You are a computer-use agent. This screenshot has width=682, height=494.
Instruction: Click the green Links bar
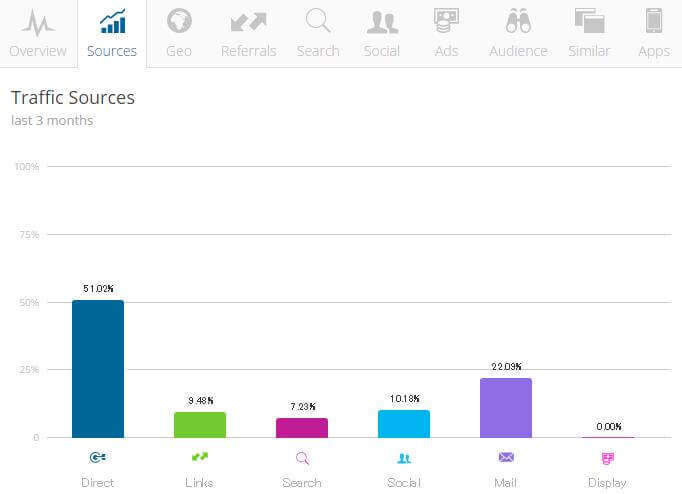[200, 425]
